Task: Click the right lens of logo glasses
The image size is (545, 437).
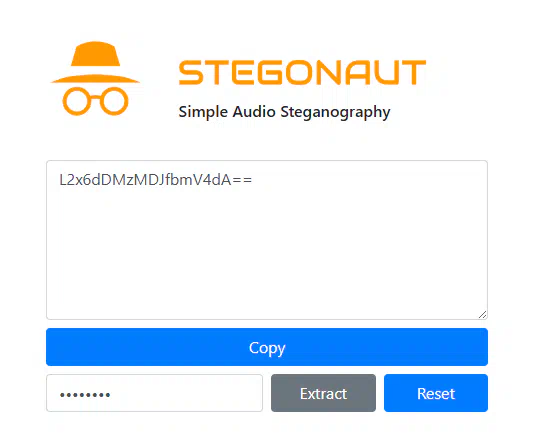Action: pyautogui.click(x=114, y=101)
